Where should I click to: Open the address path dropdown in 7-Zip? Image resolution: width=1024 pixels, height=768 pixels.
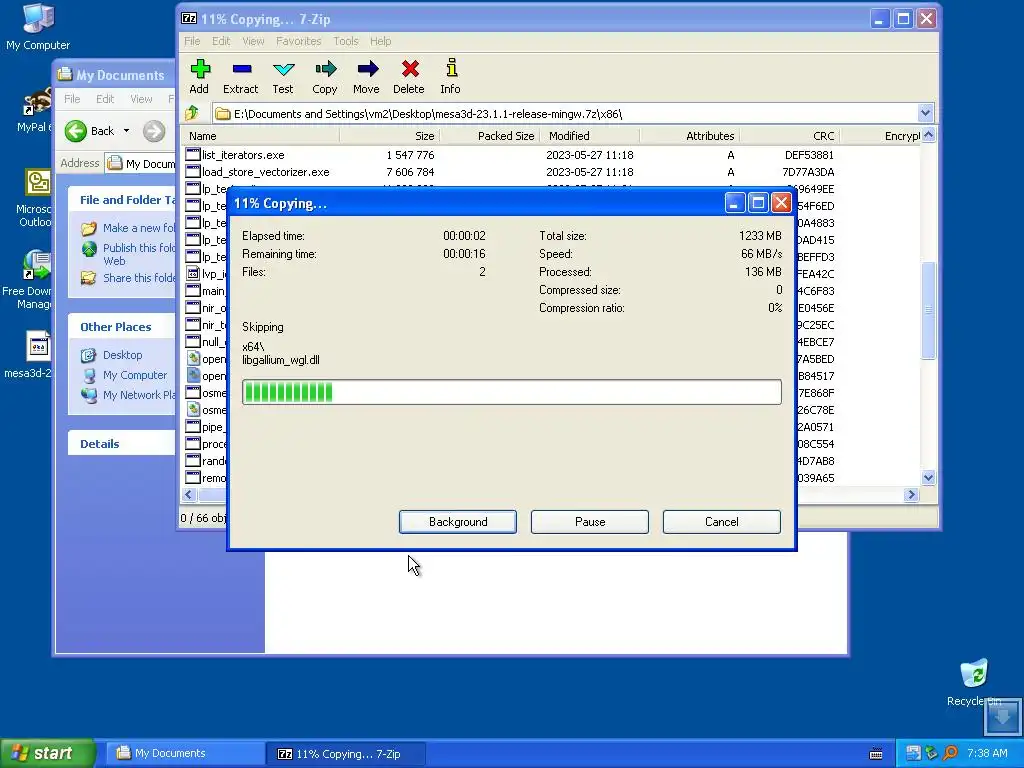pyautogui.click(x=925, y=114)
